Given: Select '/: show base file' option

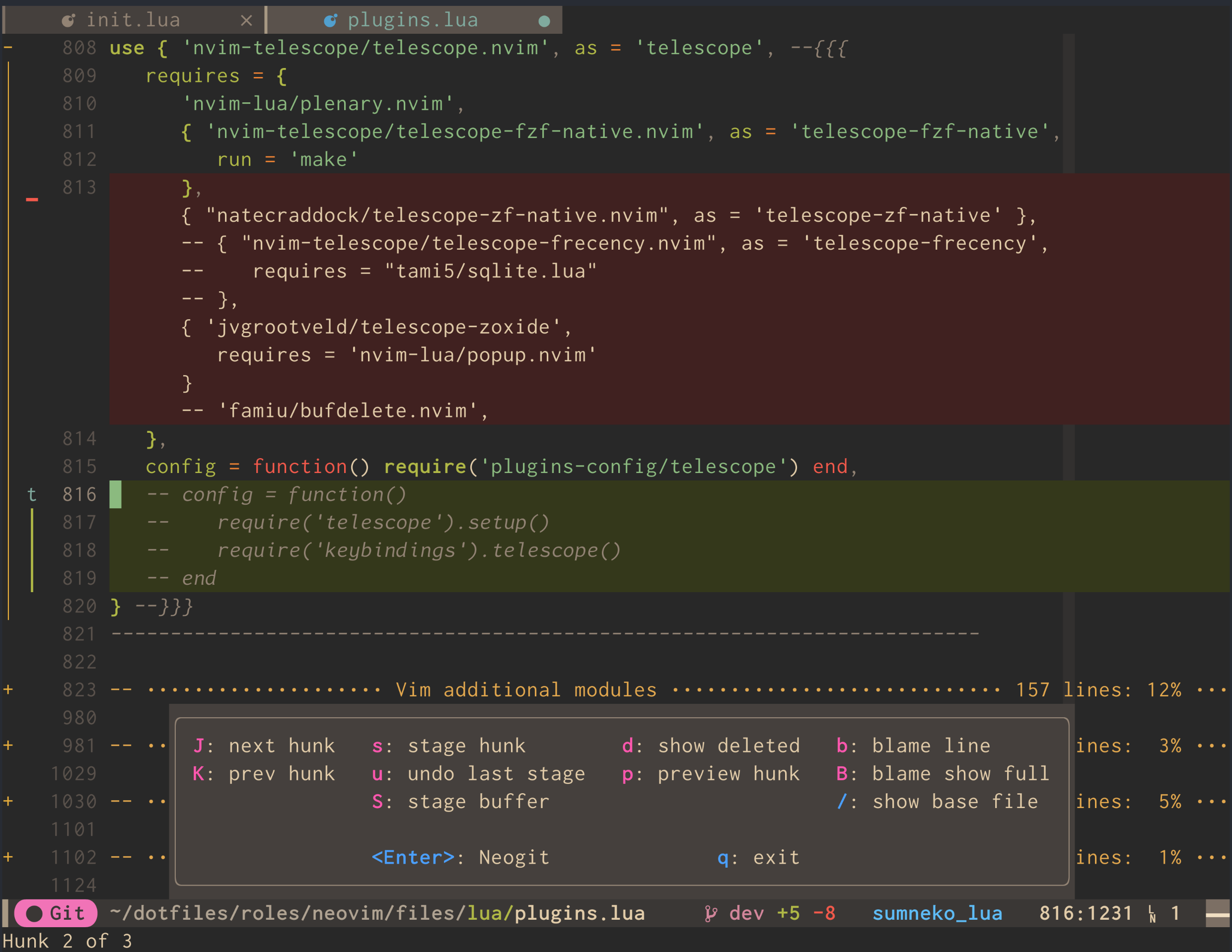Looking at the screenshot, I should click(937, 802).
